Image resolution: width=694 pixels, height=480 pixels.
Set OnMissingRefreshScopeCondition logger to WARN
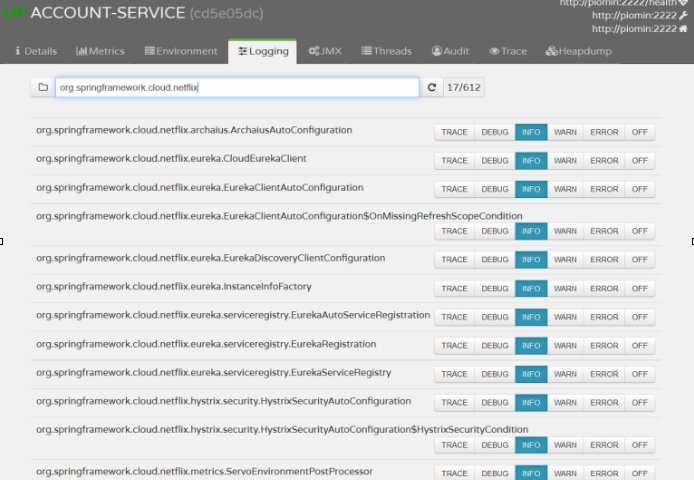[x=565, y=231]
